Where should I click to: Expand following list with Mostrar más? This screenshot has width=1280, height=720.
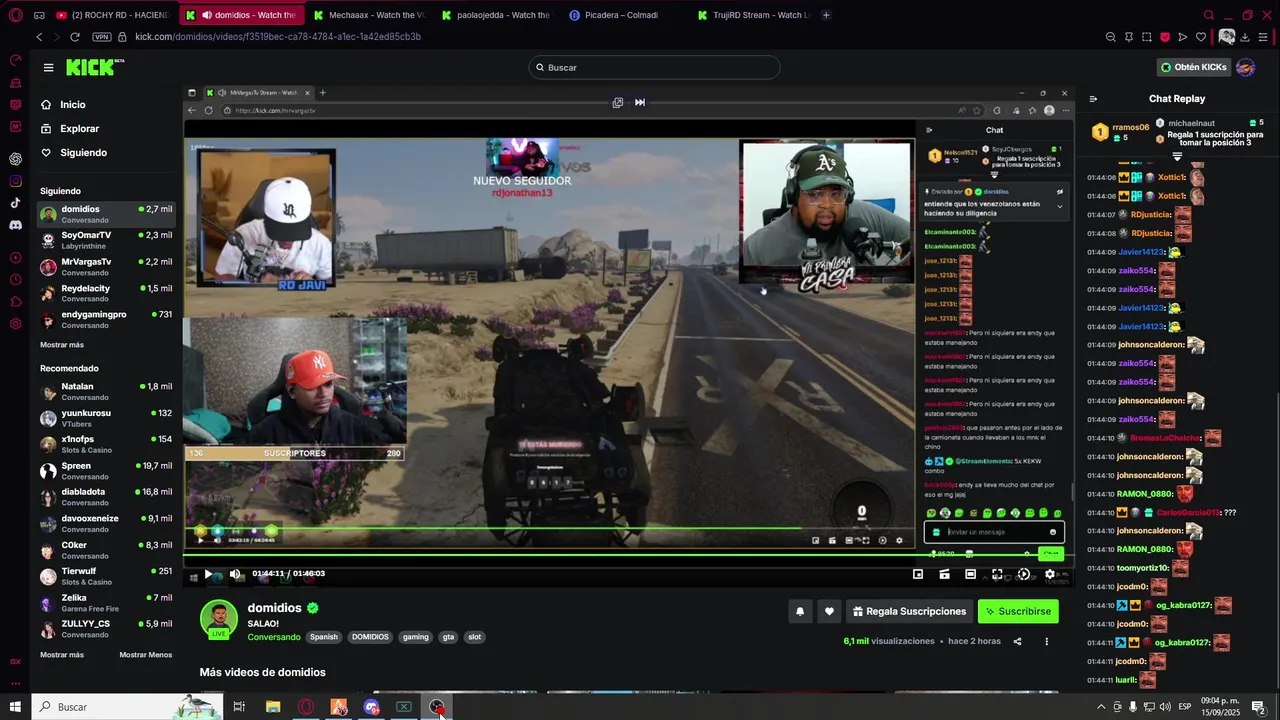[62, 344]
